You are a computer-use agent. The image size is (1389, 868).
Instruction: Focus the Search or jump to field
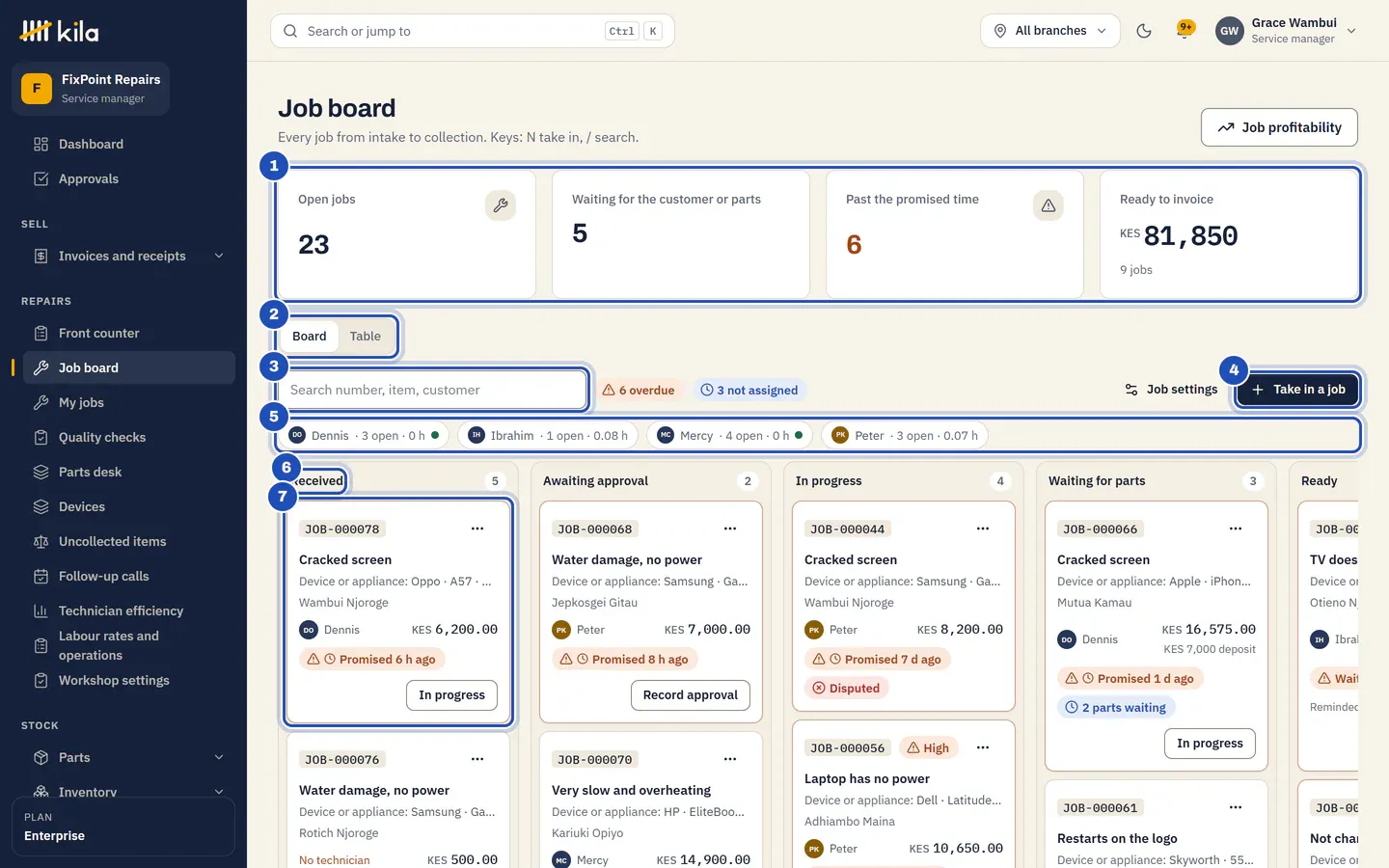pyautogui.click(x=473, y=31)
